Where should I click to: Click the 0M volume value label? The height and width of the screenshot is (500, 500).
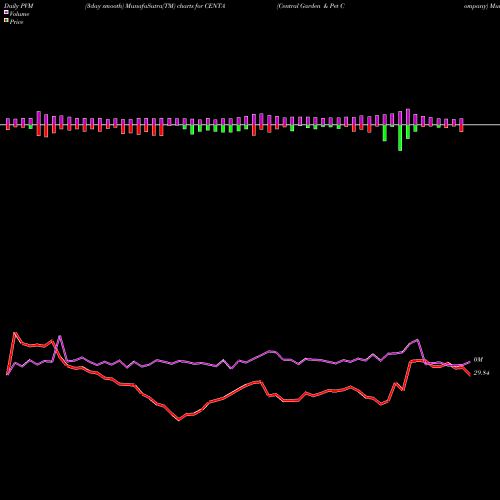[478, 360]
